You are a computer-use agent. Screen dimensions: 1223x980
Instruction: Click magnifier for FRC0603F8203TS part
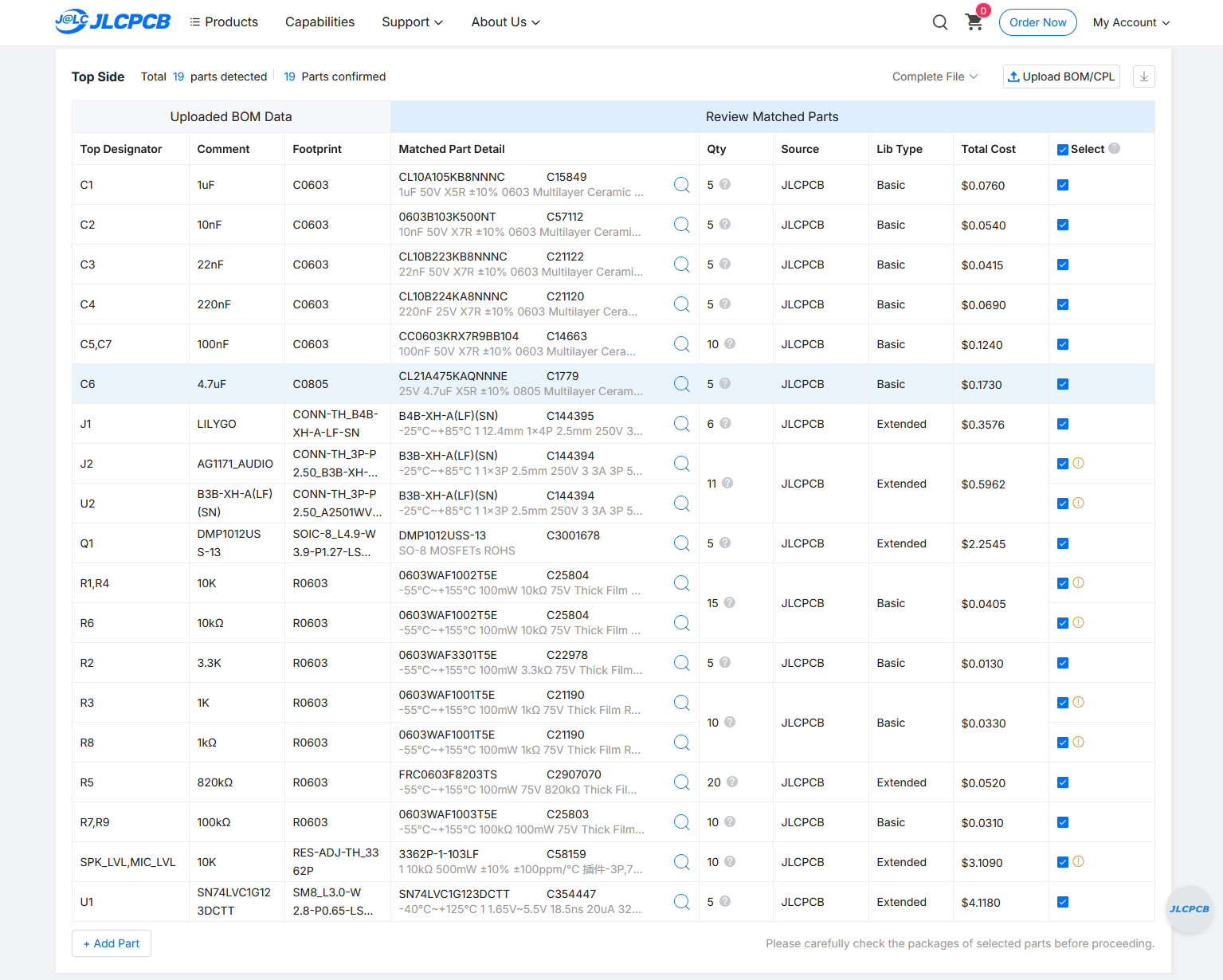682,782
